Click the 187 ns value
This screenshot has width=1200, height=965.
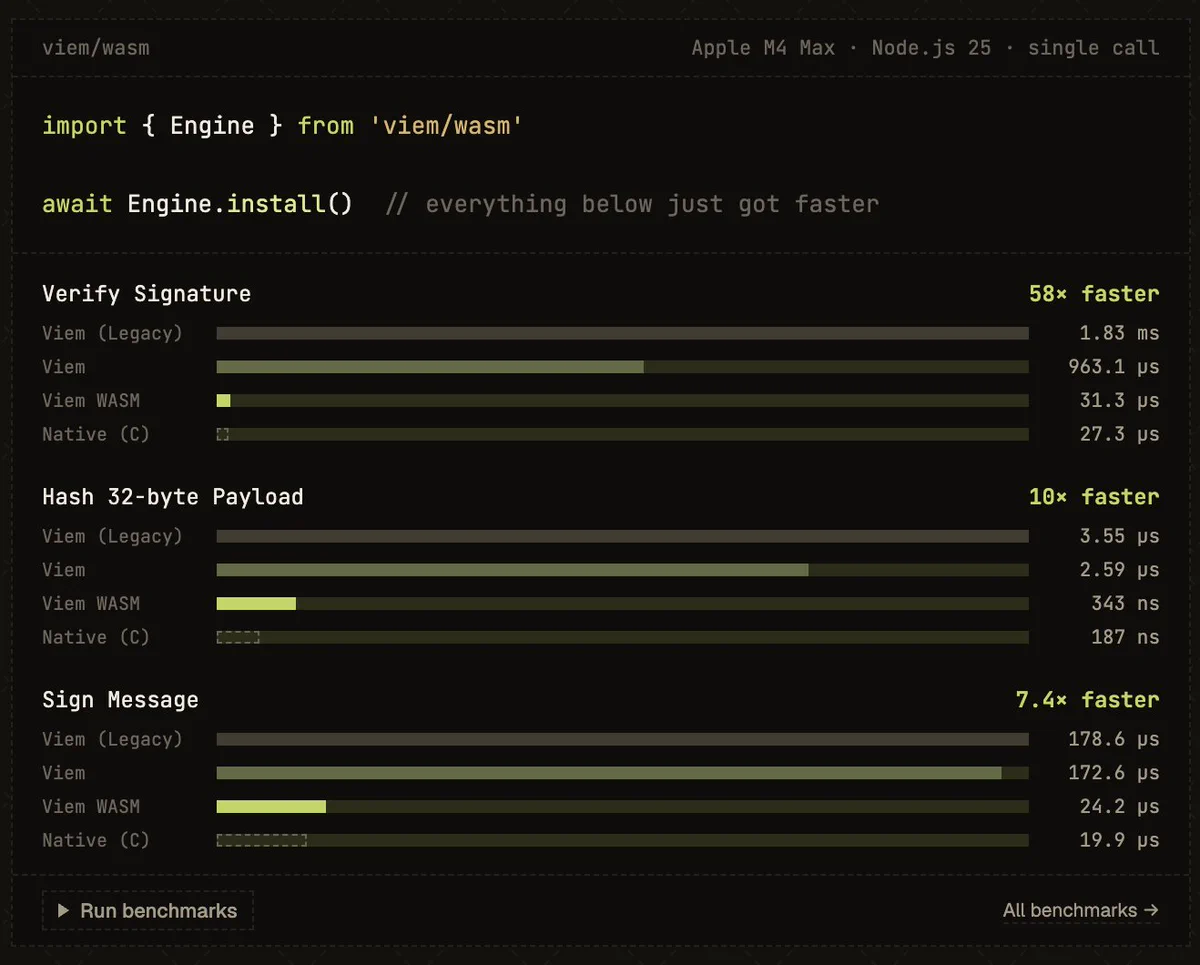1125,637
